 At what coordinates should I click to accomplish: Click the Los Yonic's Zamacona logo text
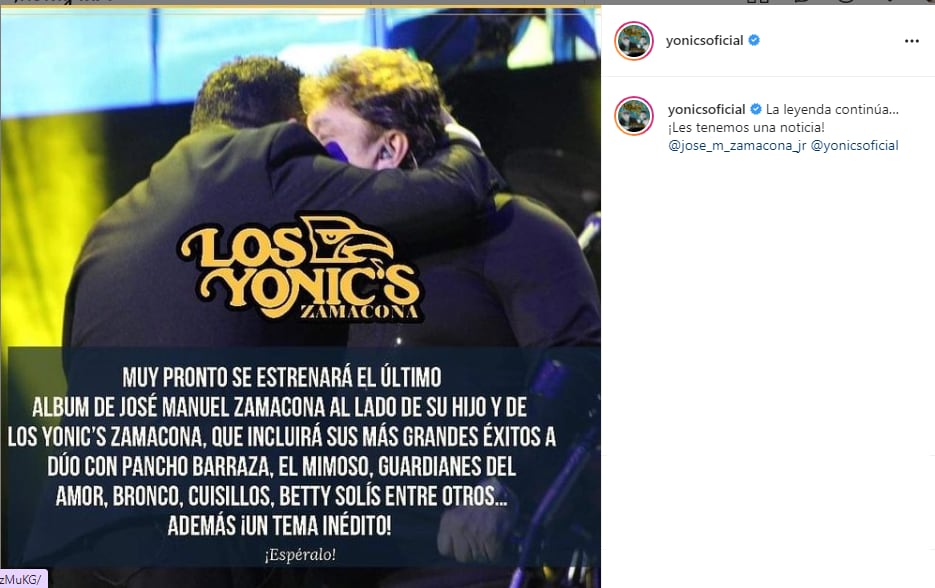click(x=300, y=268)
